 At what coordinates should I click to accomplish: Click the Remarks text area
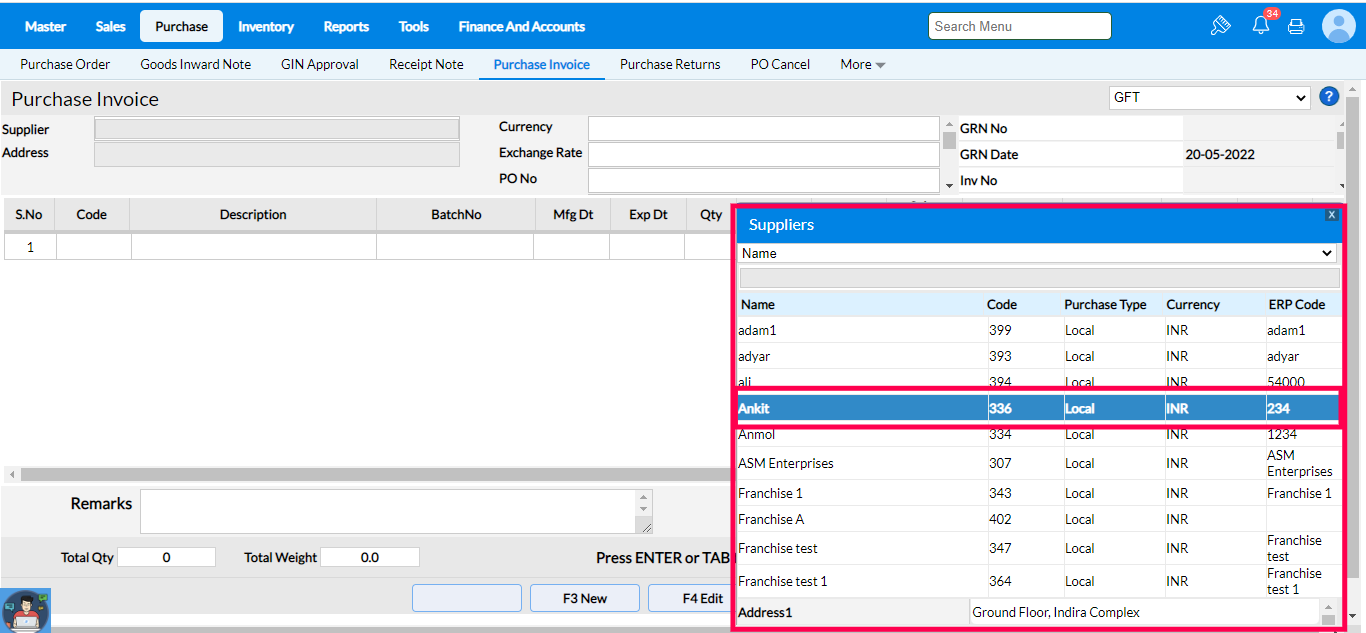pos(390,511)
